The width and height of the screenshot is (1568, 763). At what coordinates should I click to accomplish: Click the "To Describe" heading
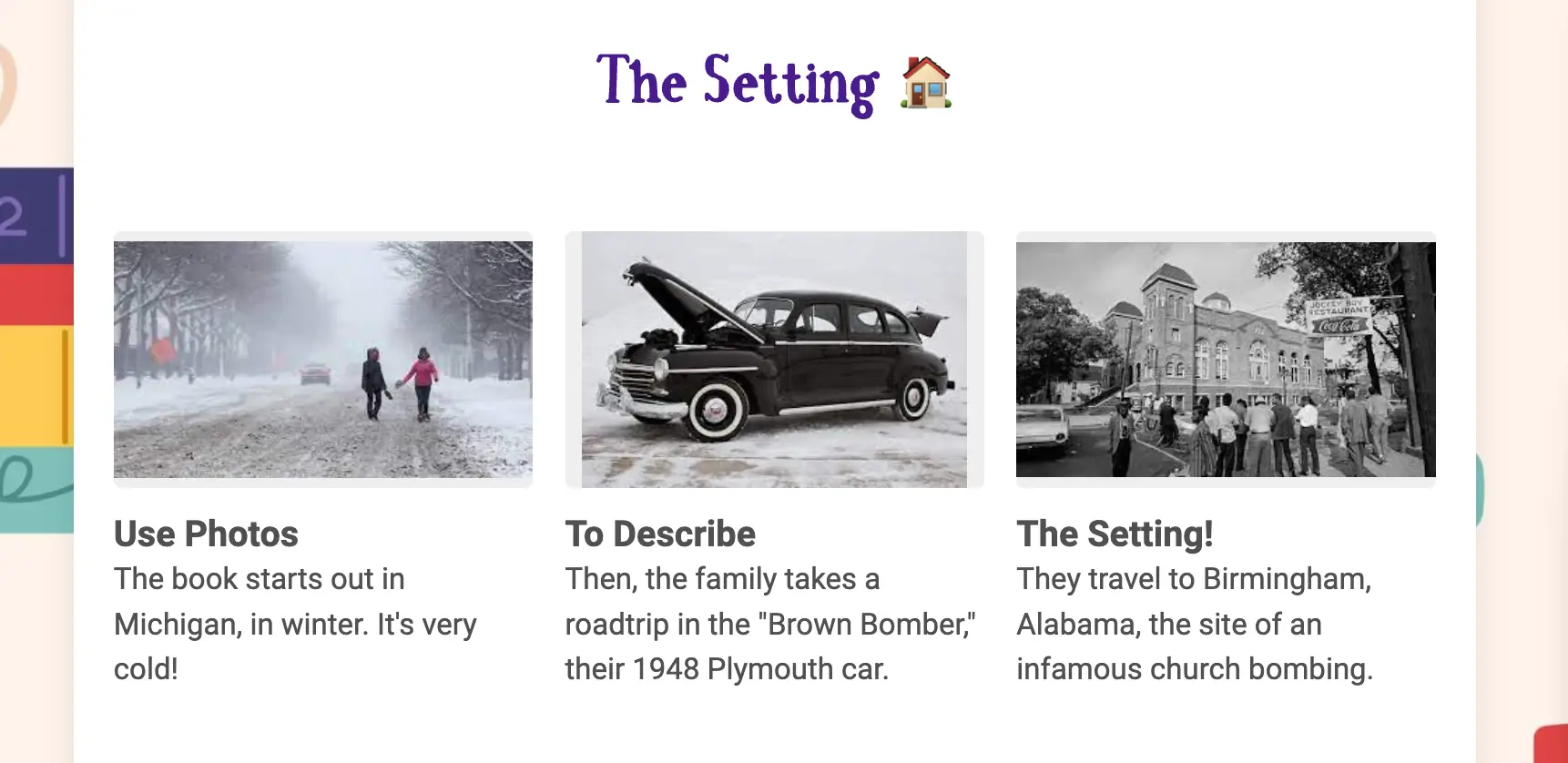(660, 534)
